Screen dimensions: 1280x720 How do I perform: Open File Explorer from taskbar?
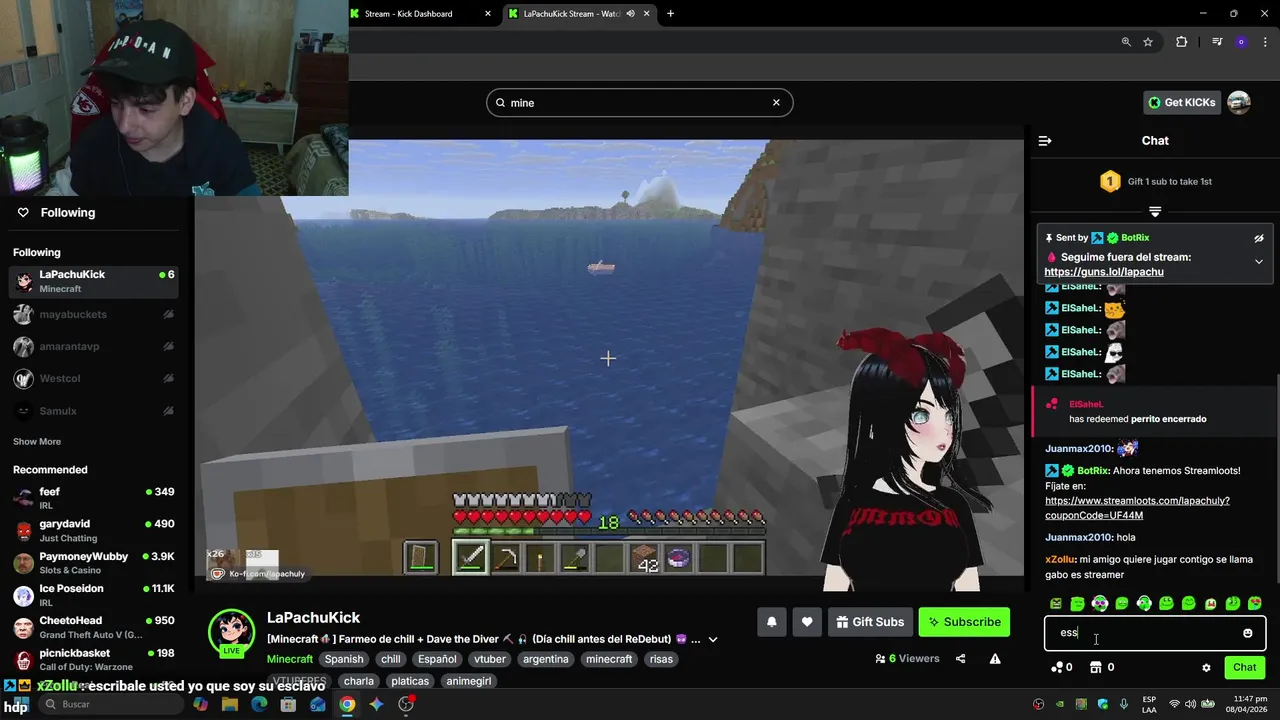(230, 704)
